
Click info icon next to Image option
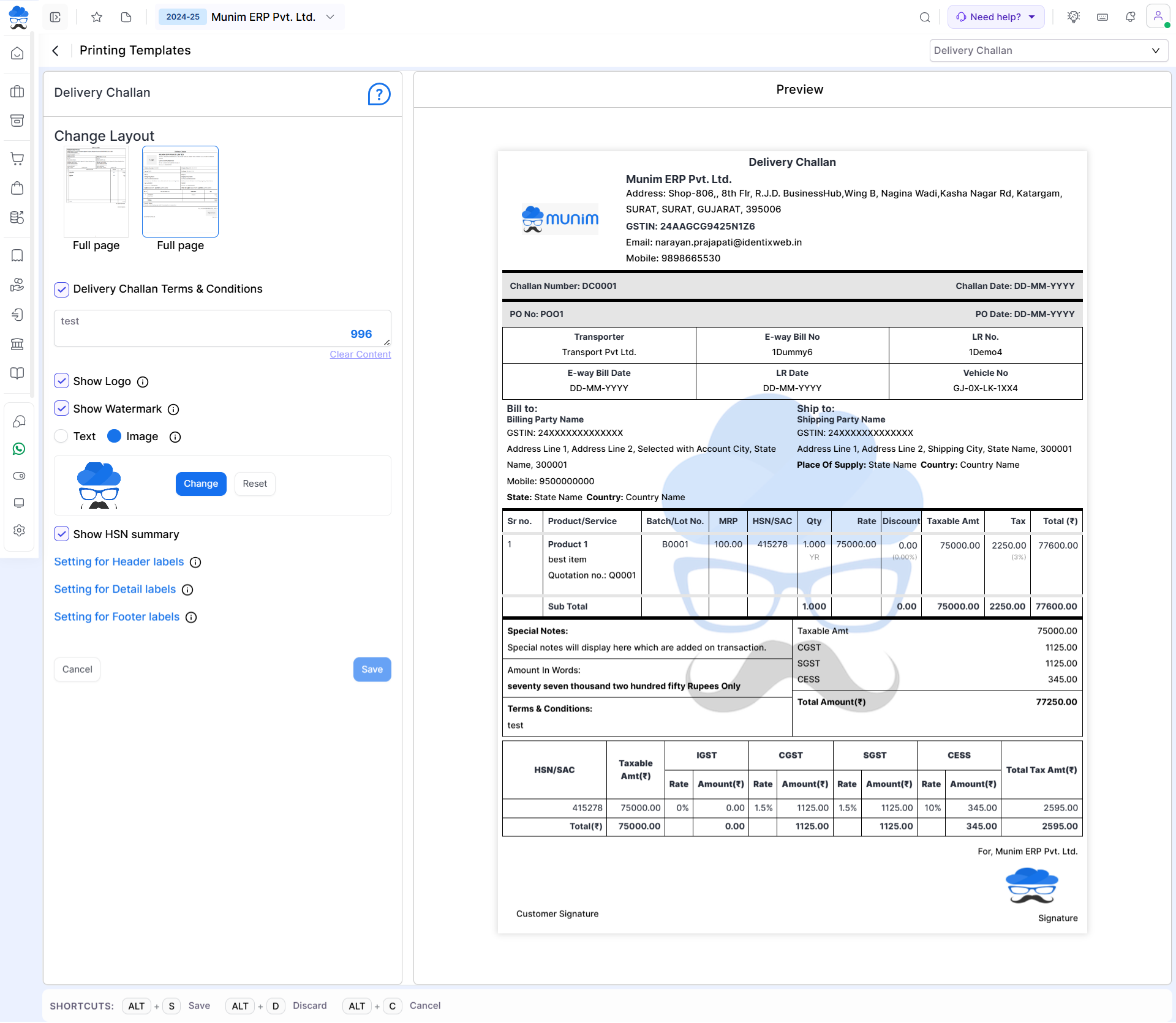tap(175, 437)
